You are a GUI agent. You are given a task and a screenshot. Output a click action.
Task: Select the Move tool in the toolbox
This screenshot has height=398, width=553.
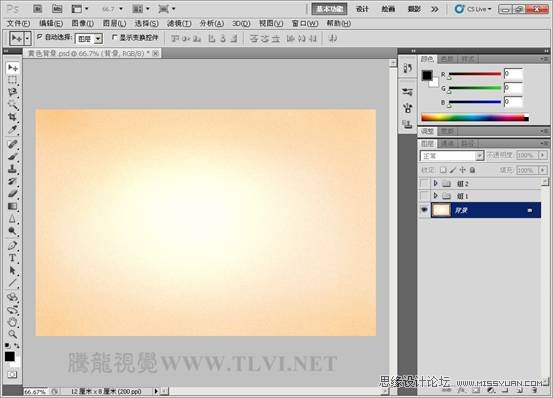(x=13, y=67)
